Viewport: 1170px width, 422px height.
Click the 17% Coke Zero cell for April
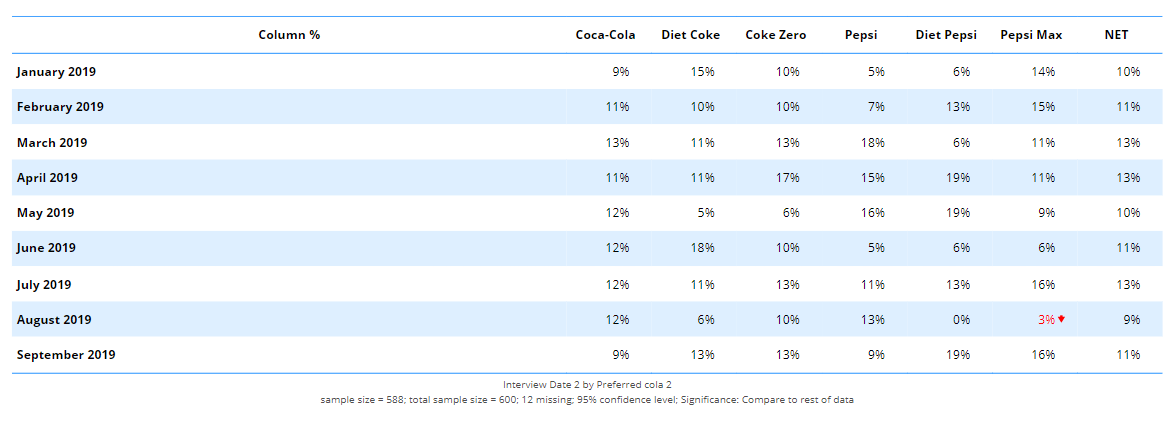(x=787, y=178)
